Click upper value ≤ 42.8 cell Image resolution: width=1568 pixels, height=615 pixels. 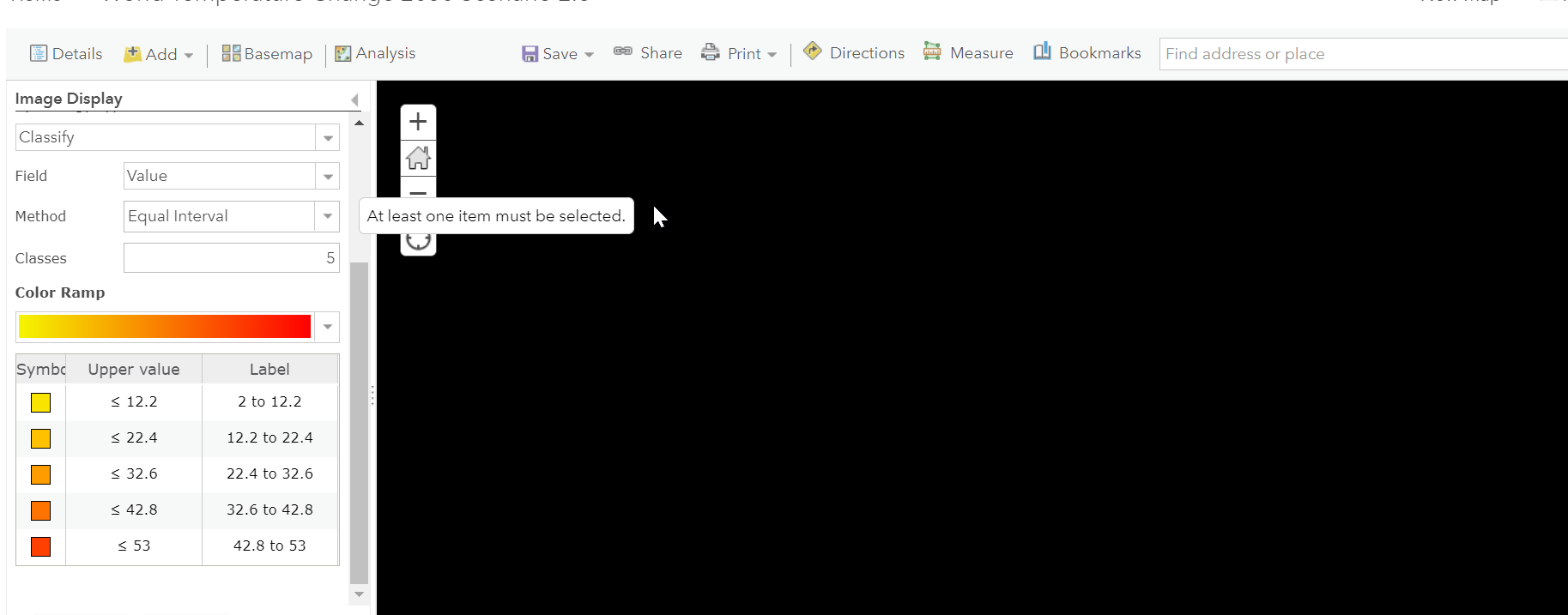pyautogui.click(x=134, y=509)
